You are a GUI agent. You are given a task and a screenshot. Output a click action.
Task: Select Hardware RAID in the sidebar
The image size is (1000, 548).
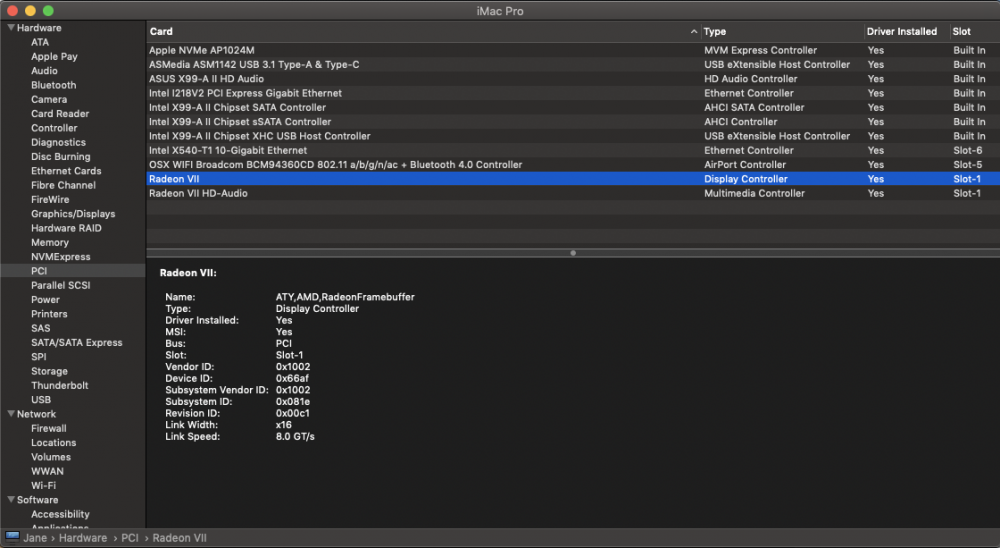point(66,228)
